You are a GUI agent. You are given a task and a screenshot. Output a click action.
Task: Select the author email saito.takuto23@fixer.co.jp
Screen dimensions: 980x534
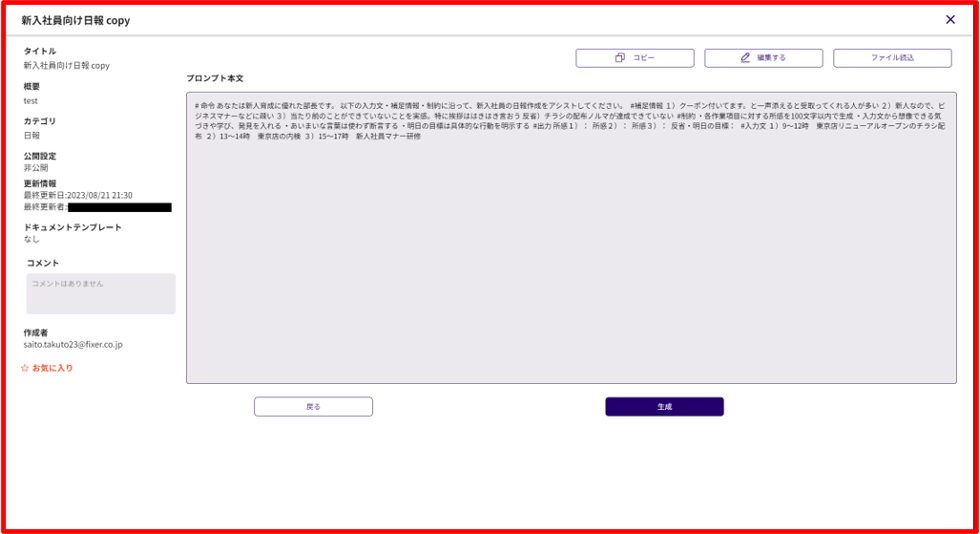coord(73,345)
